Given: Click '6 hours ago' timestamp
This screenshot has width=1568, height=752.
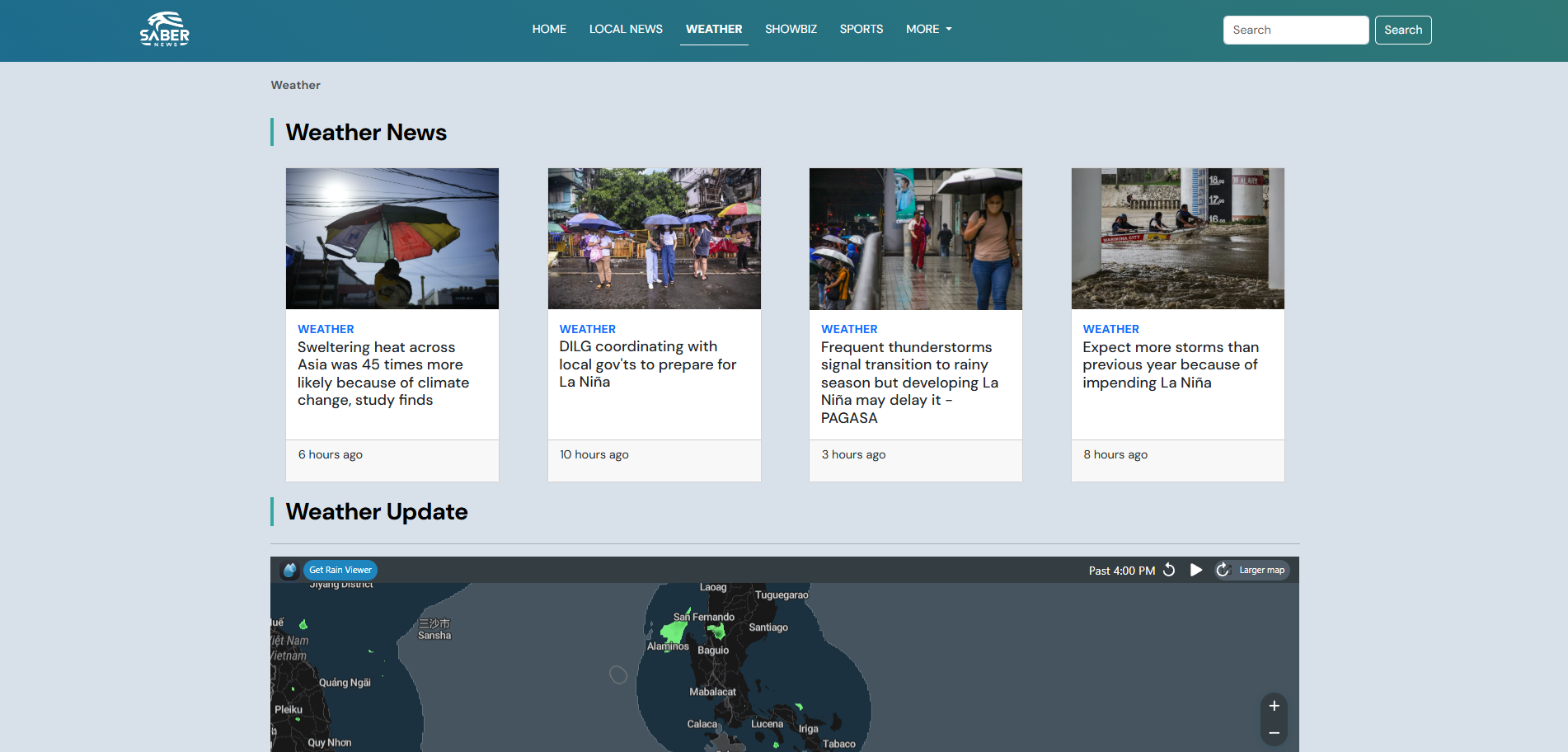Looking at the screenshot, I should [331, 454].
